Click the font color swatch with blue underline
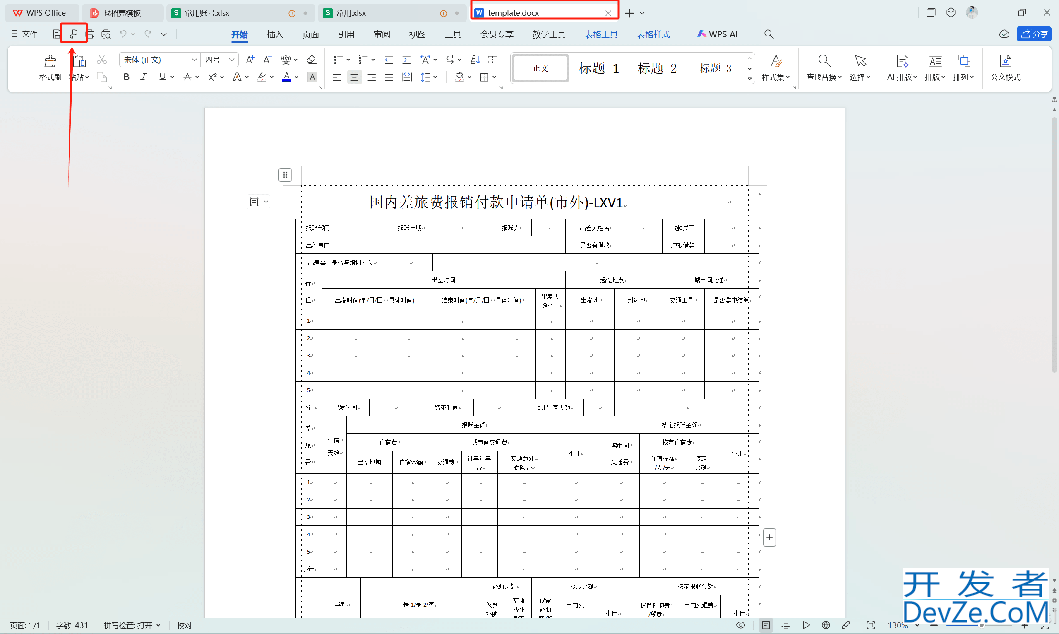 tap(286, 77)
